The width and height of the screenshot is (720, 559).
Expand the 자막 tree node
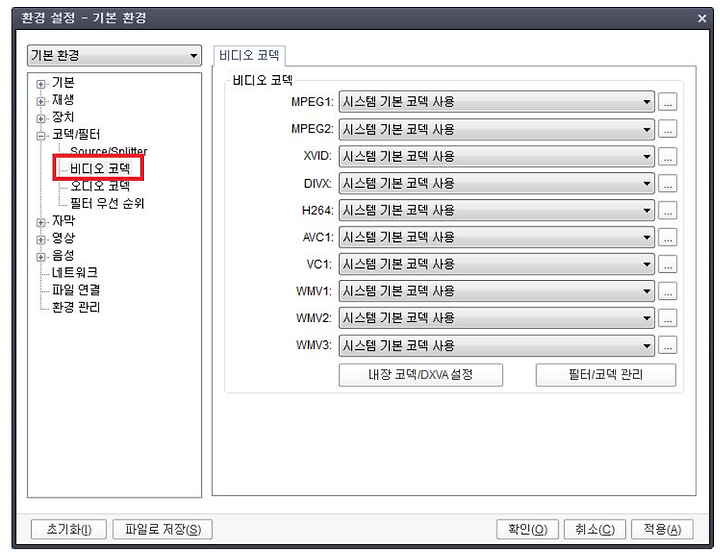(x=41, y=222)
